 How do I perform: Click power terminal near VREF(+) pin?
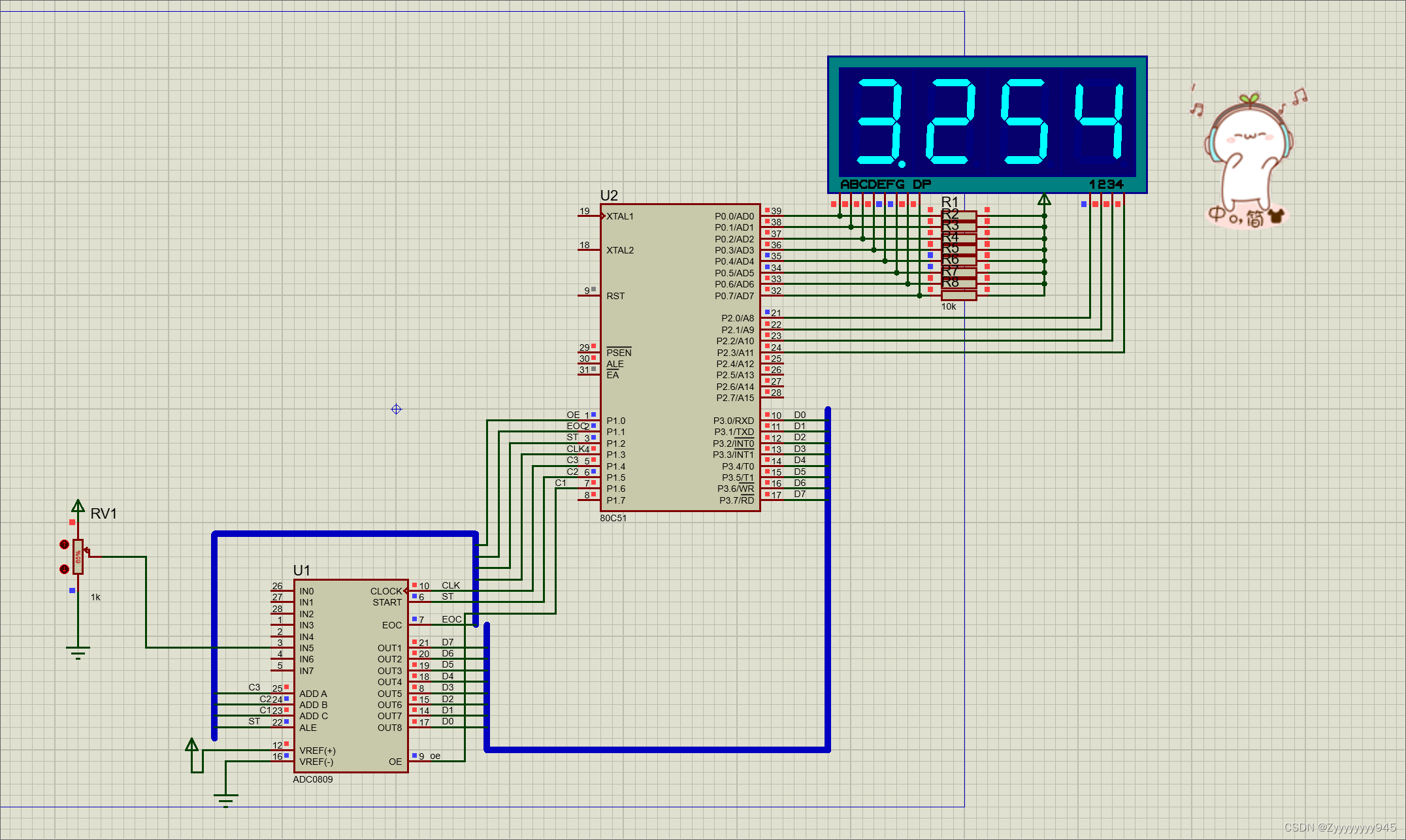click(191, 745)
